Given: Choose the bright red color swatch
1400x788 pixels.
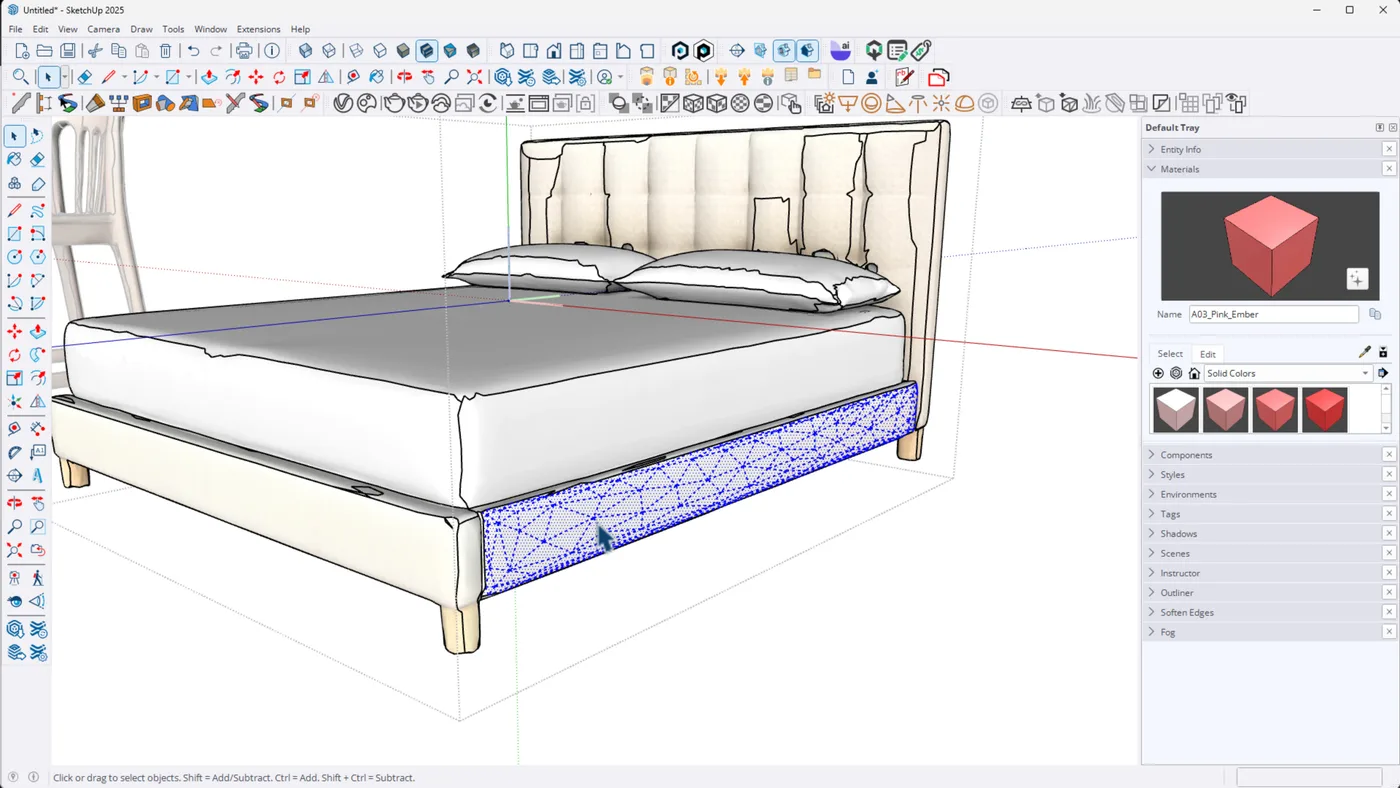Looking at the screenshot, I should (1325, 410).
